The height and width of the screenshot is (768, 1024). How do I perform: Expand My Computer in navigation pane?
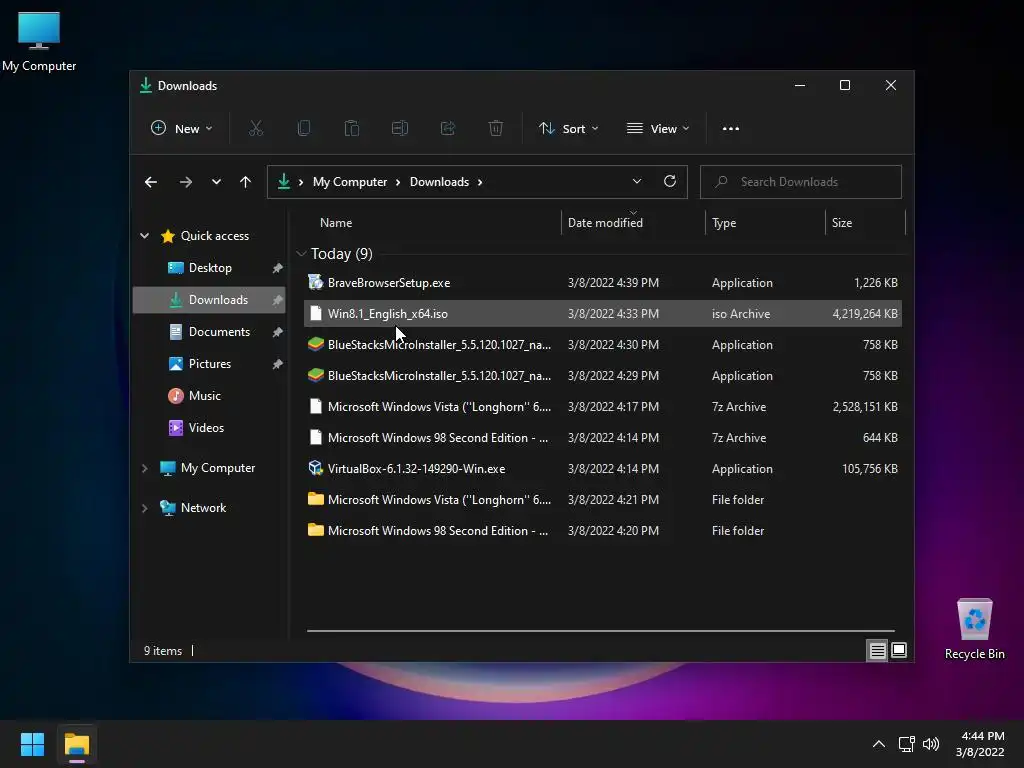pyautogui.click(x=144, y=468)
